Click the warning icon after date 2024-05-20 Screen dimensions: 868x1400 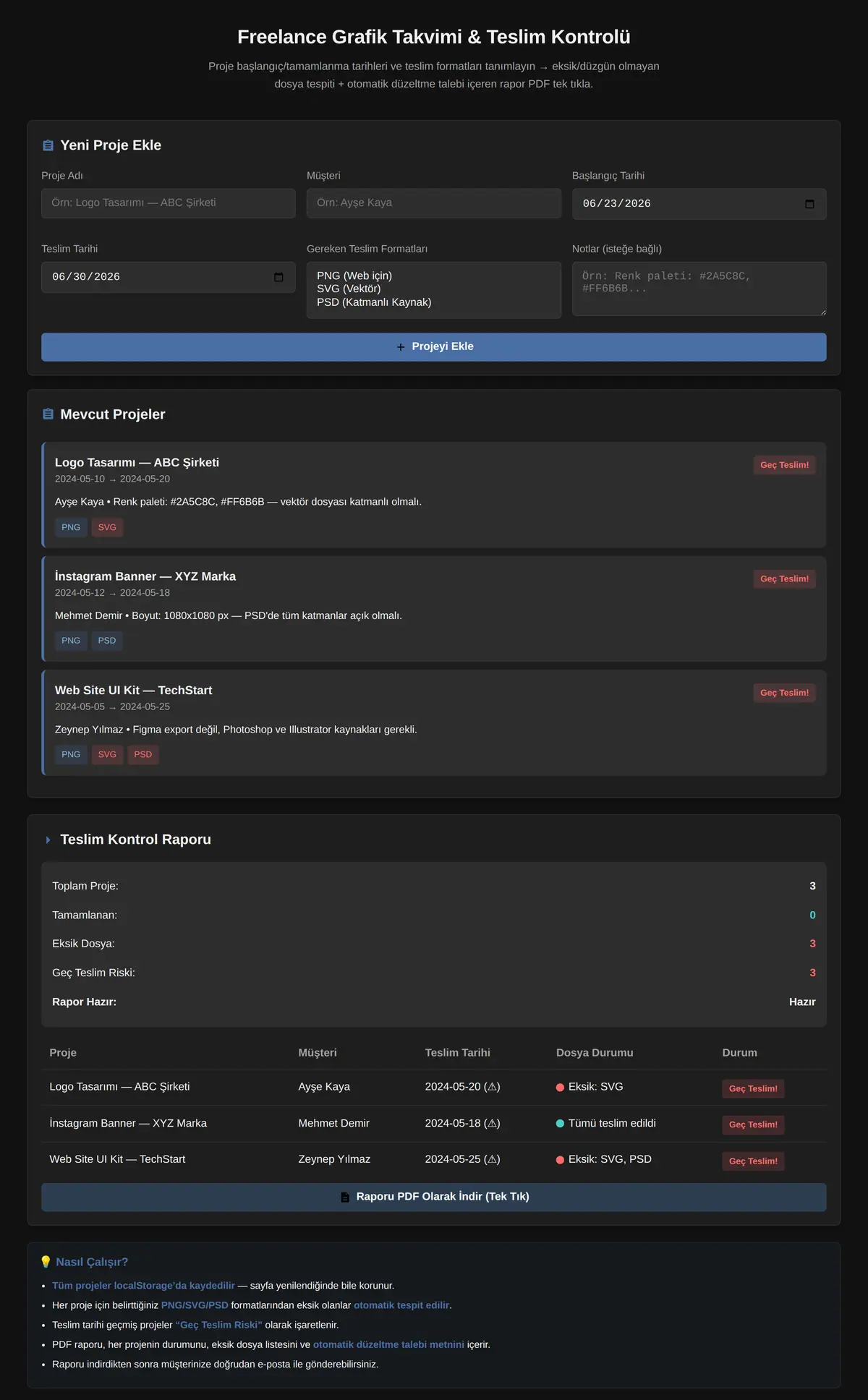(x=492, y=1087)
